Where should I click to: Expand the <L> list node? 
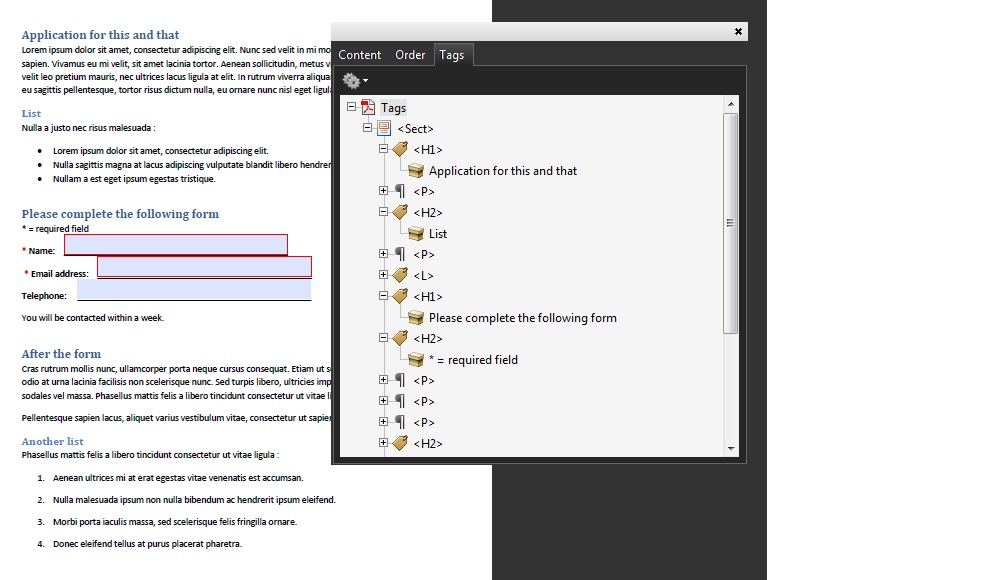(x=383, y=275)
